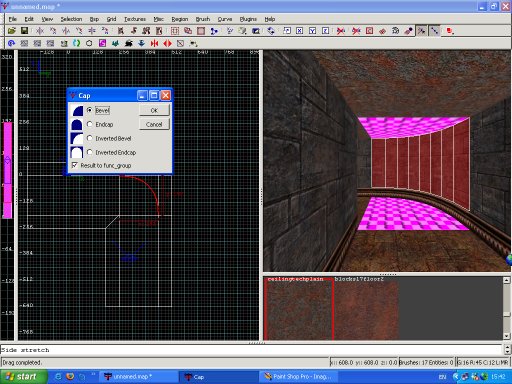Open the Textures menu

coord(135,19)
